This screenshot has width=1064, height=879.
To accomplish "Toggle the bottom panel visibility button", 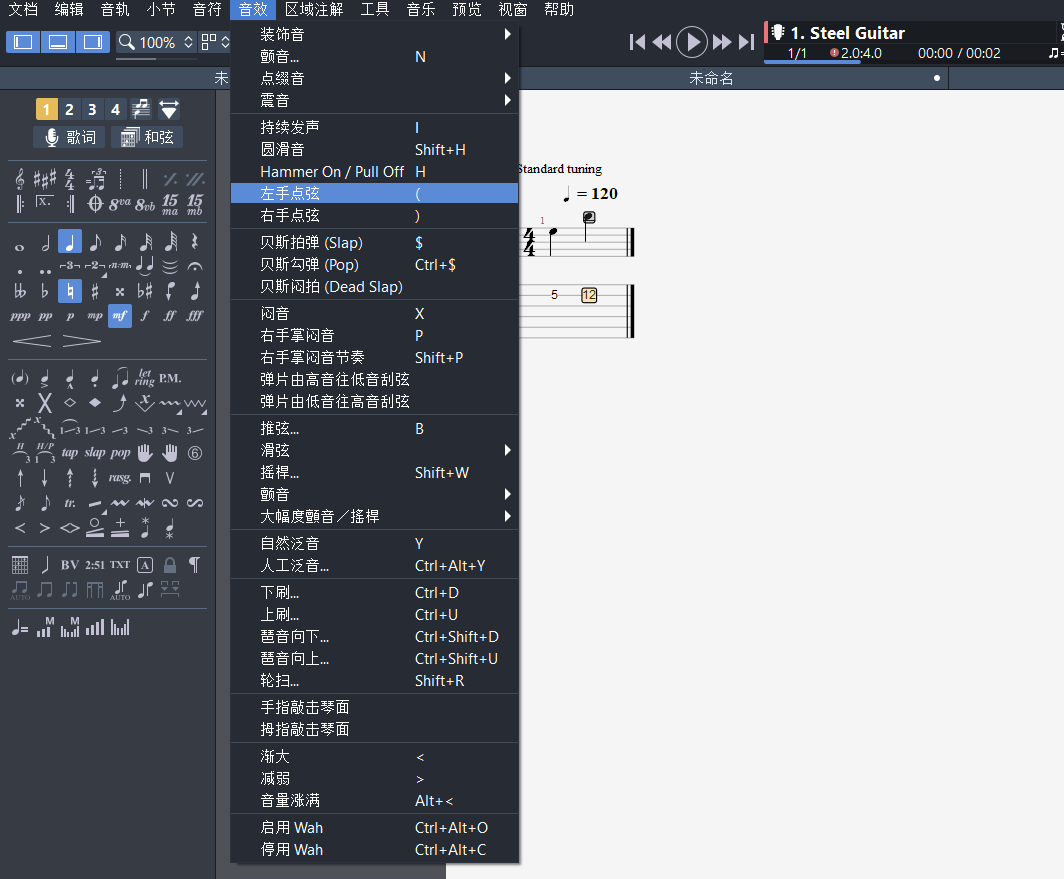I will pos(58,42).
